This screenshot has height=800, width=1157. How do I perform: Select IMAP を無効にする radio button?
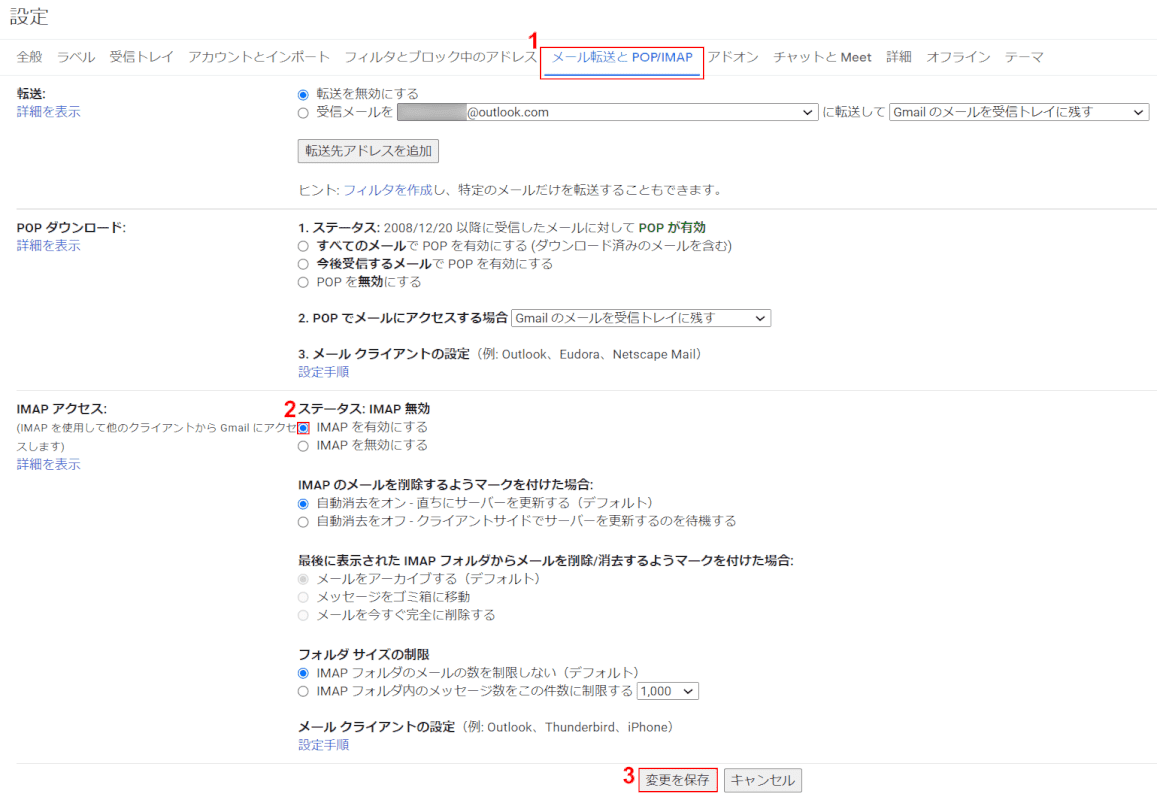pos(303,446)
